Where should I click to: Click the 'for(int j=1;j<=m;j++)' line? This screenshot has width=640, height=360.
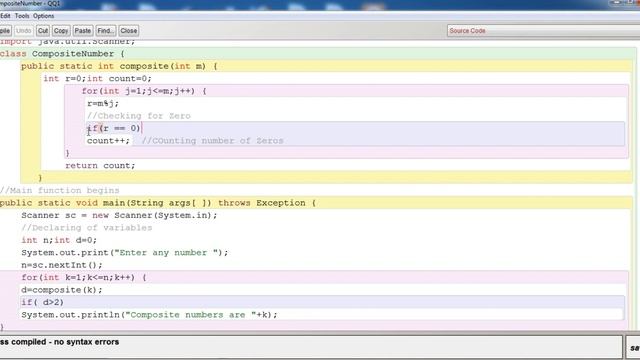coord(144,91)
